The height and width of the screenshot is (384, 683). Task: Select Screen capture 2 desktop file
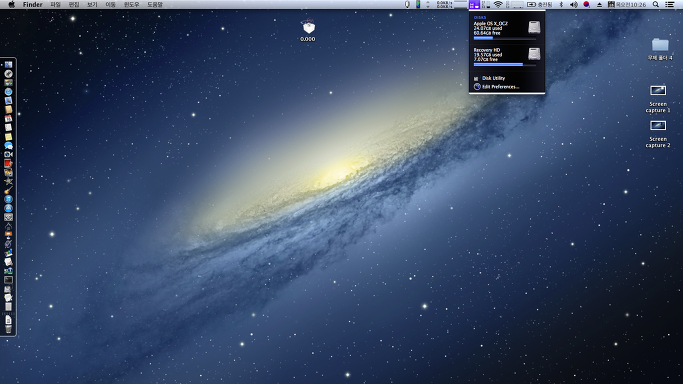pos(658,134)
